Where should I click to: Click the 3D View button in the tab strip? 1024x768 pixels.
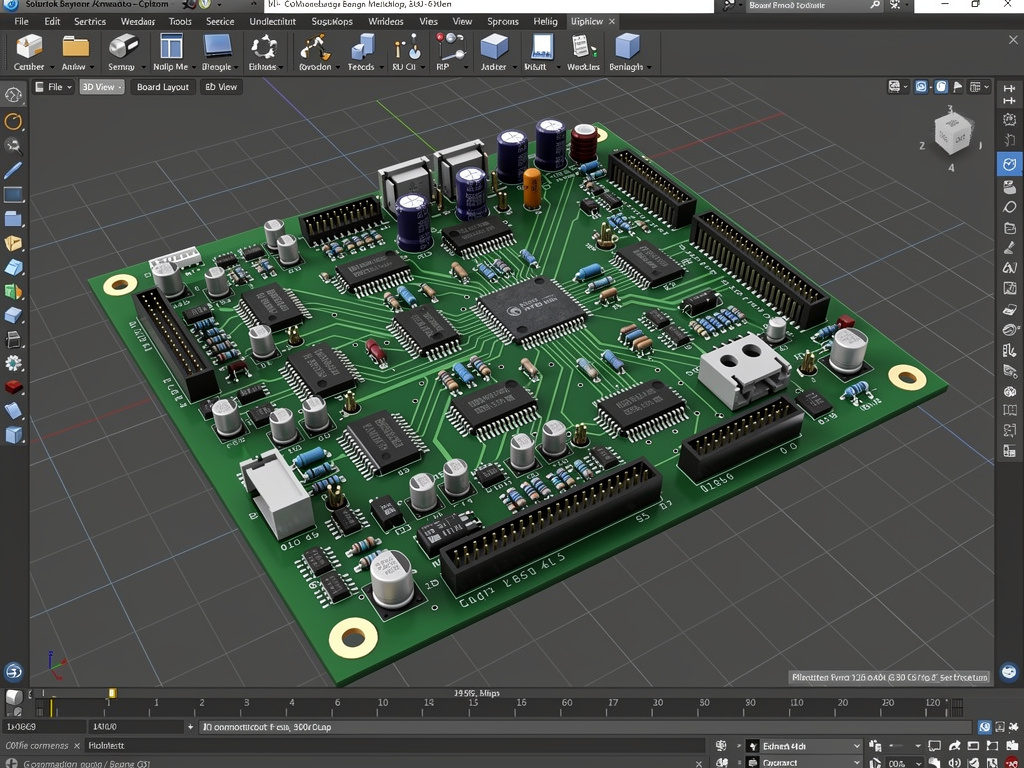click(x=101, y=87)
